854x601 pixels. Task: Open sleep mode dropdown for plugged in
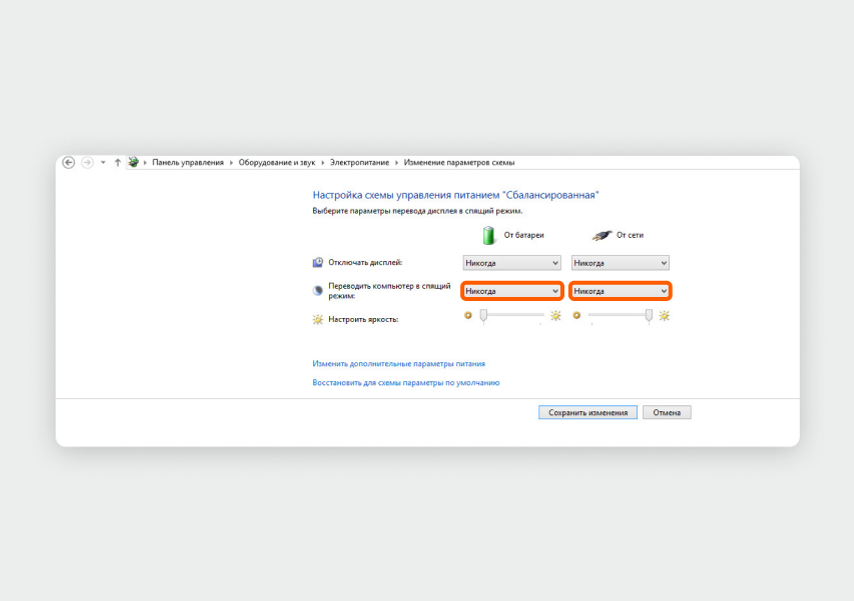click(620, 291)
